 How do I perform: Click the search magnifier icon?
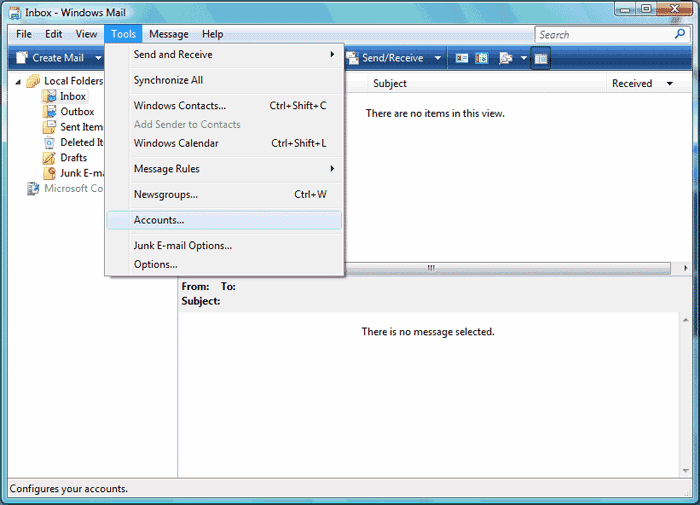(x=680, y=34)
